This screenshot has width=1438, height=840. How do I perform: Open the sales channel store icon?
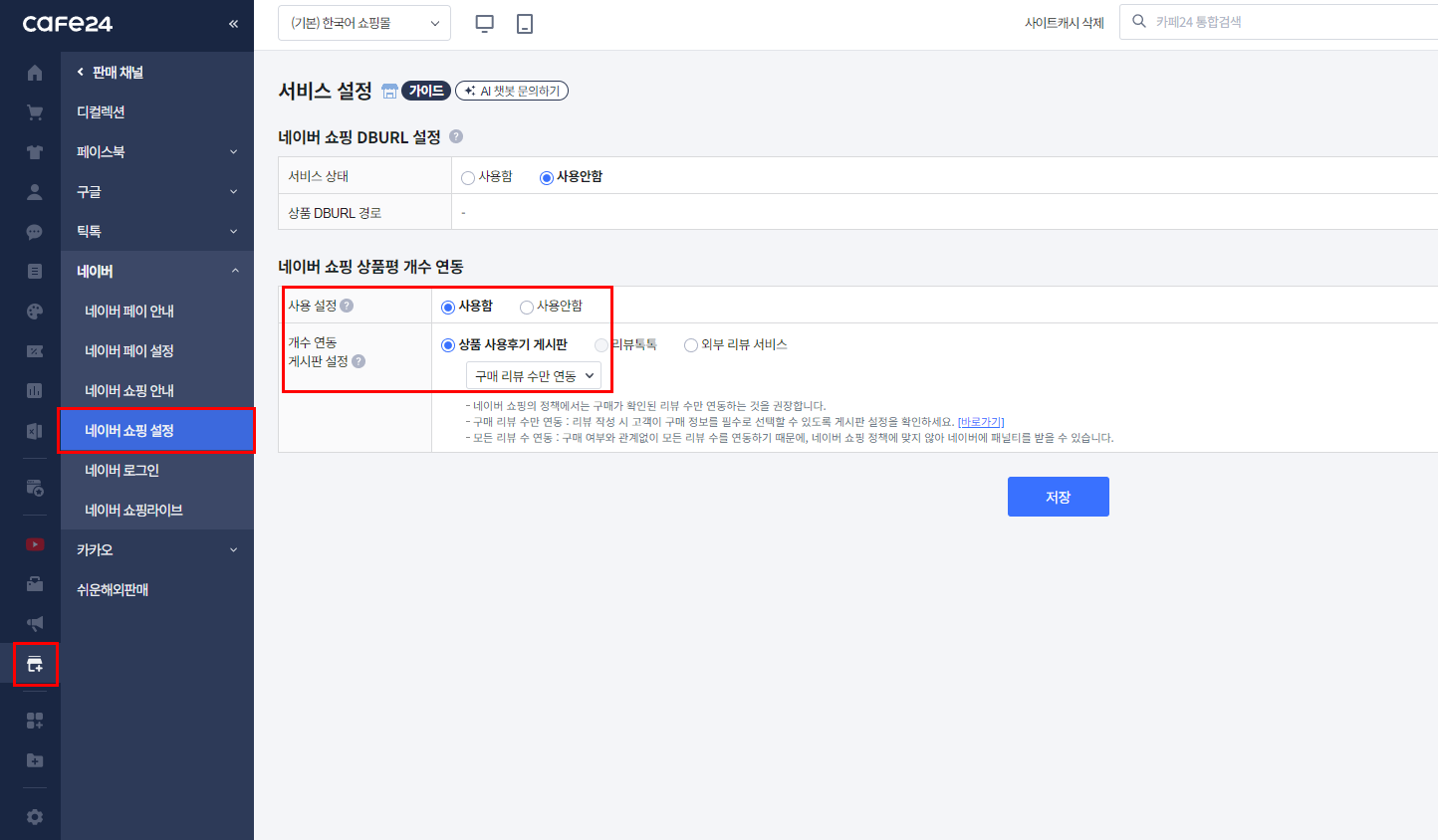[35, 664]
